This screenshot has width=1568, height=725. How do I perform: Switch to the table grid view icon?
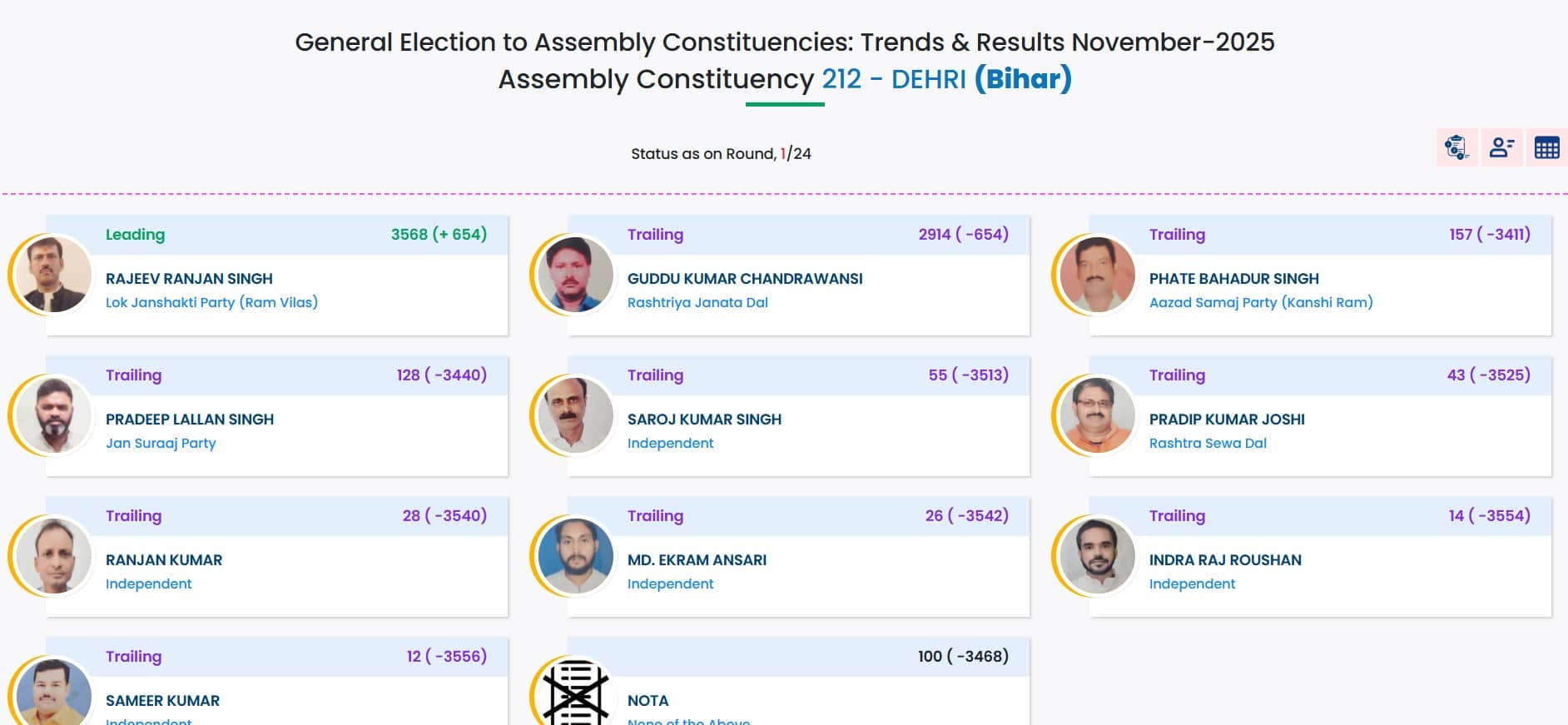tap(1546, 147)
